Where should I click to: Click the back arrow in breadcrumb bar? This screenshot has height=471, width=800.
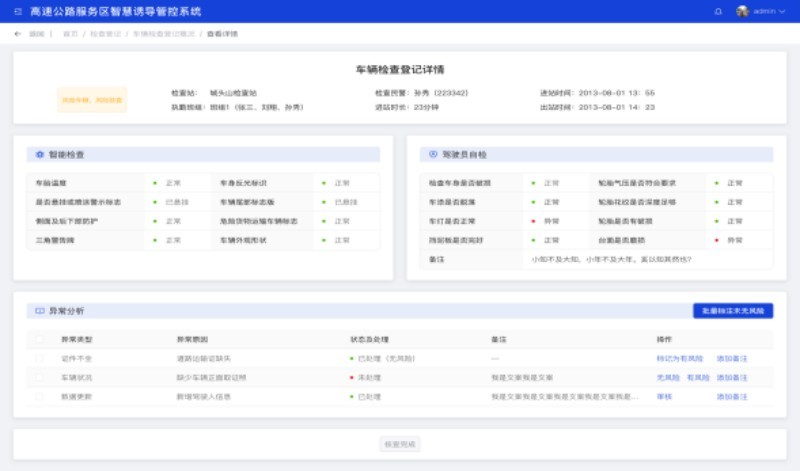point(18,34)
